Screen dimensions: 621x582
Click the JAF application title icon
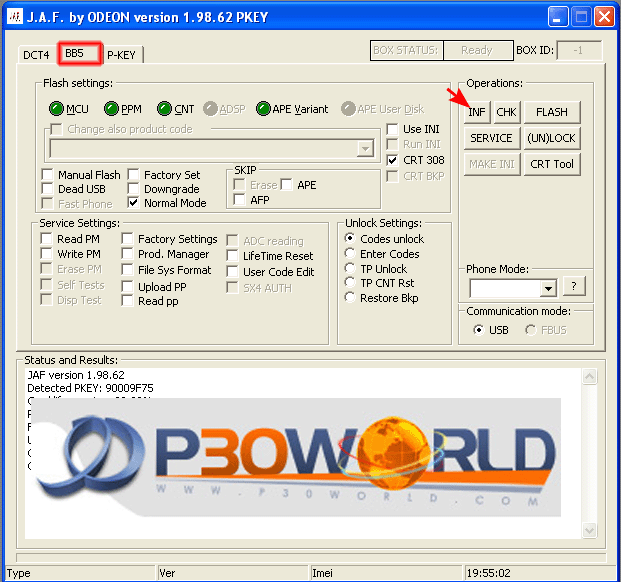[15, 17]
